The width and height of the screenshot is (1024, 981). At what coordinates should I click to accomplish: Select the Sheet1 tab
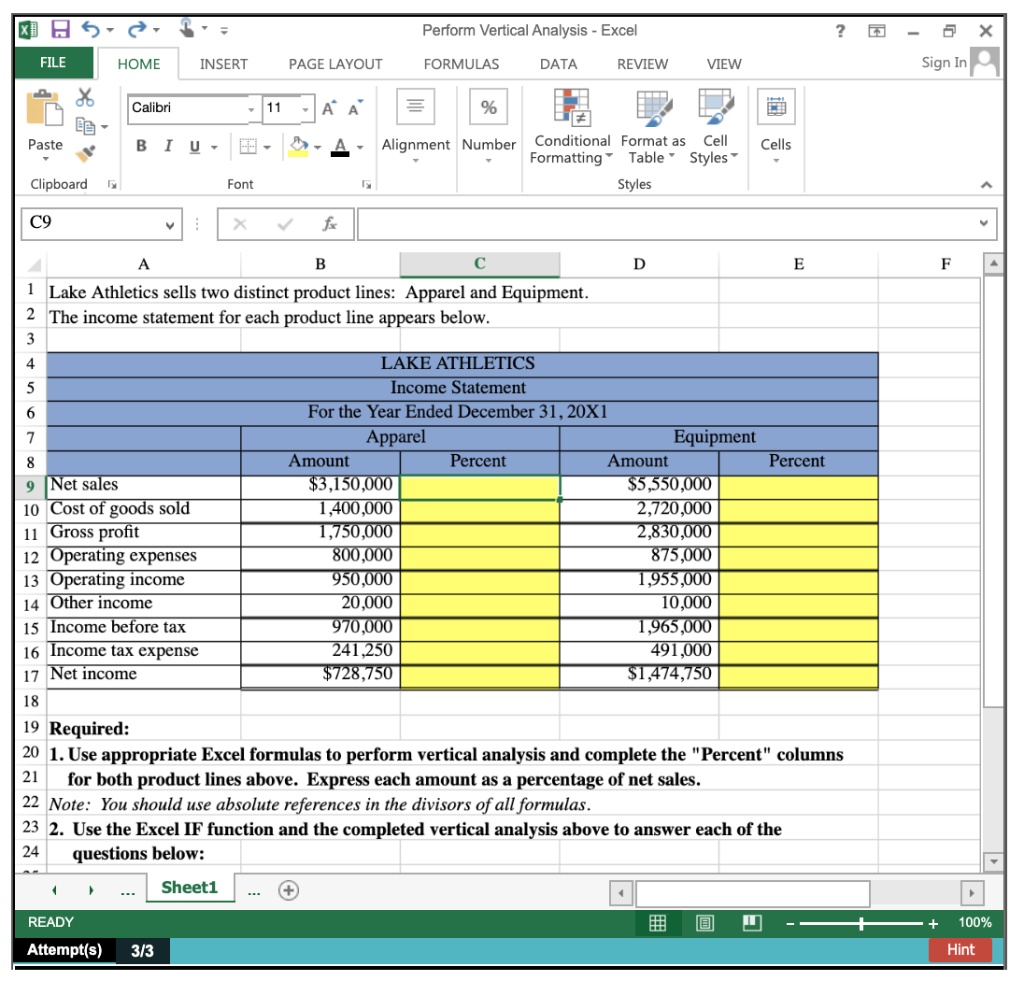190,887
